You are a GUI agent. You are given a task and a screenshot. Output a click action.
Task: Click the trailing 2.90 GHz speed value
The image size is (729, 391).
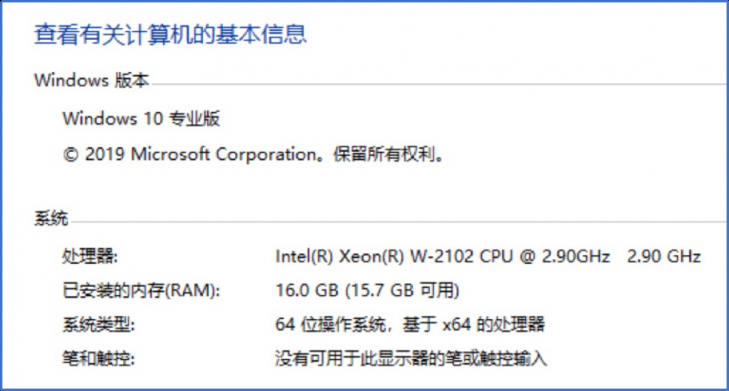663,256
